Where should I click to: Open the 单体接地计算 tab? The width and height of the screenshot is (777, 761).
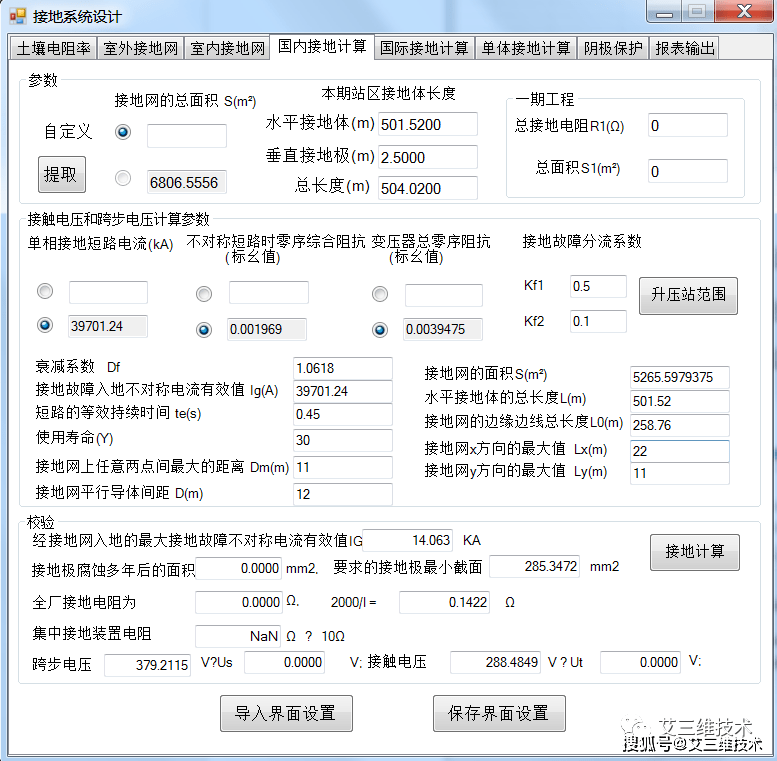click(526, 48)
